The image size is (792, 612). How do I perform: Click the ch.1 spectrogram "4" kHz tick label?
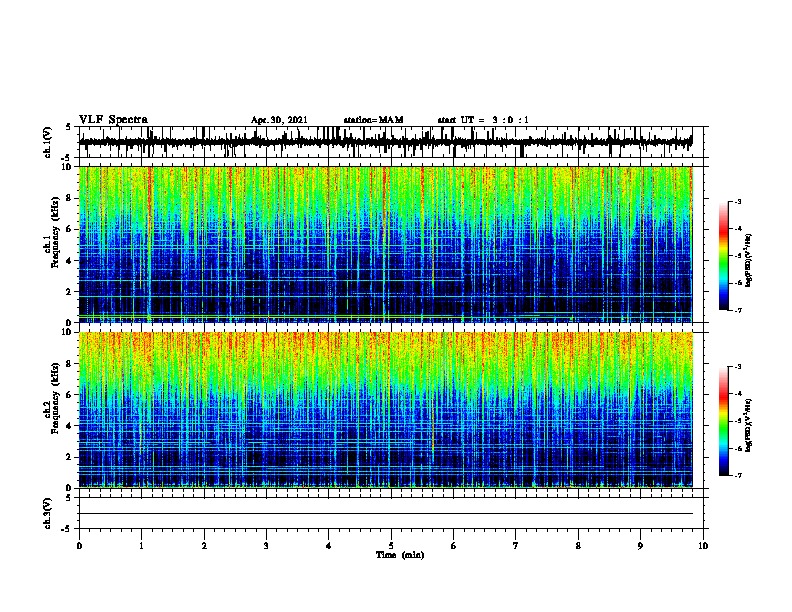click(70, 261)
